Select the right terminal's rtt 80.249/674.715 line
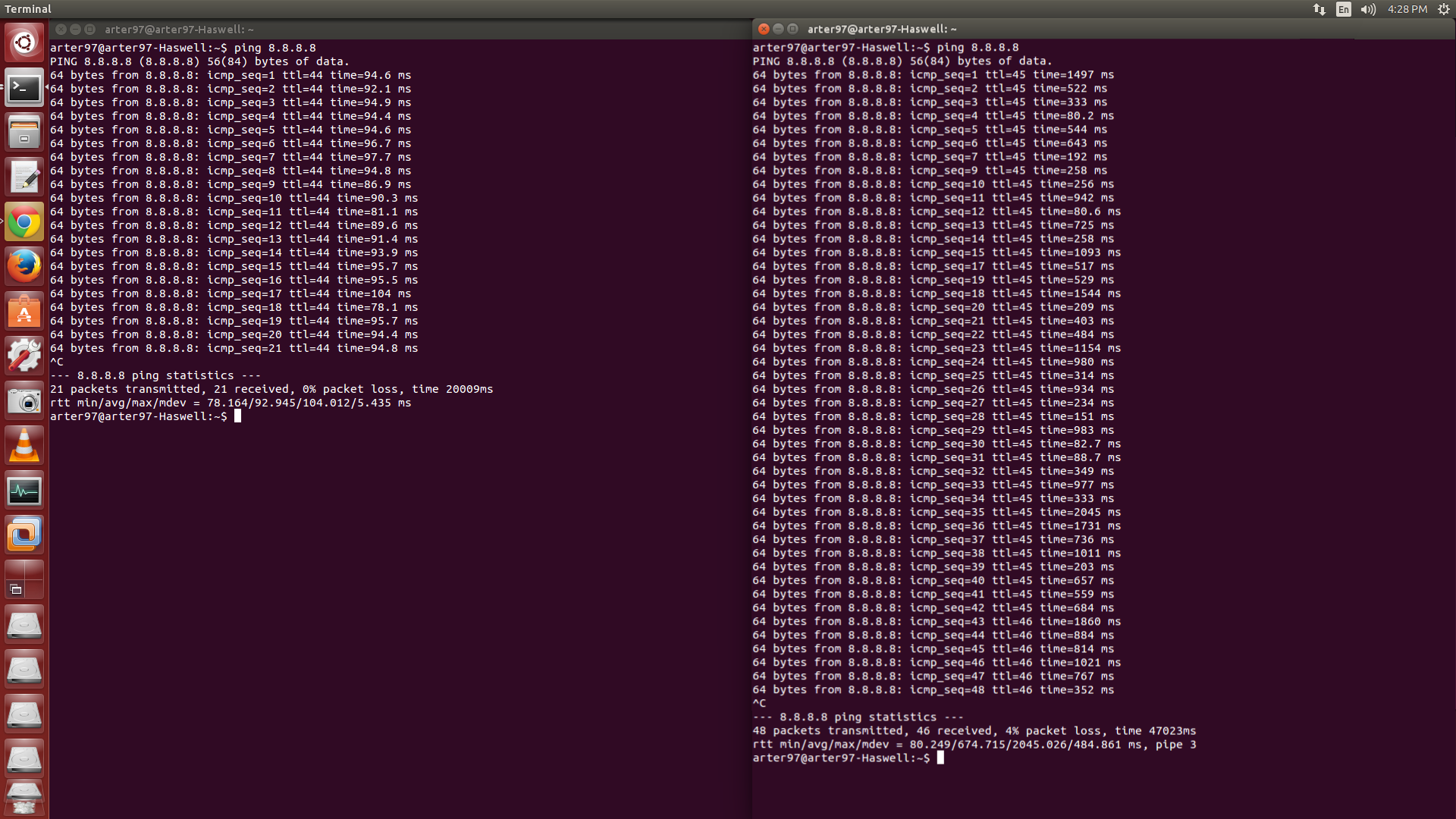1456x819 pixels. click(x=974, y=745)
